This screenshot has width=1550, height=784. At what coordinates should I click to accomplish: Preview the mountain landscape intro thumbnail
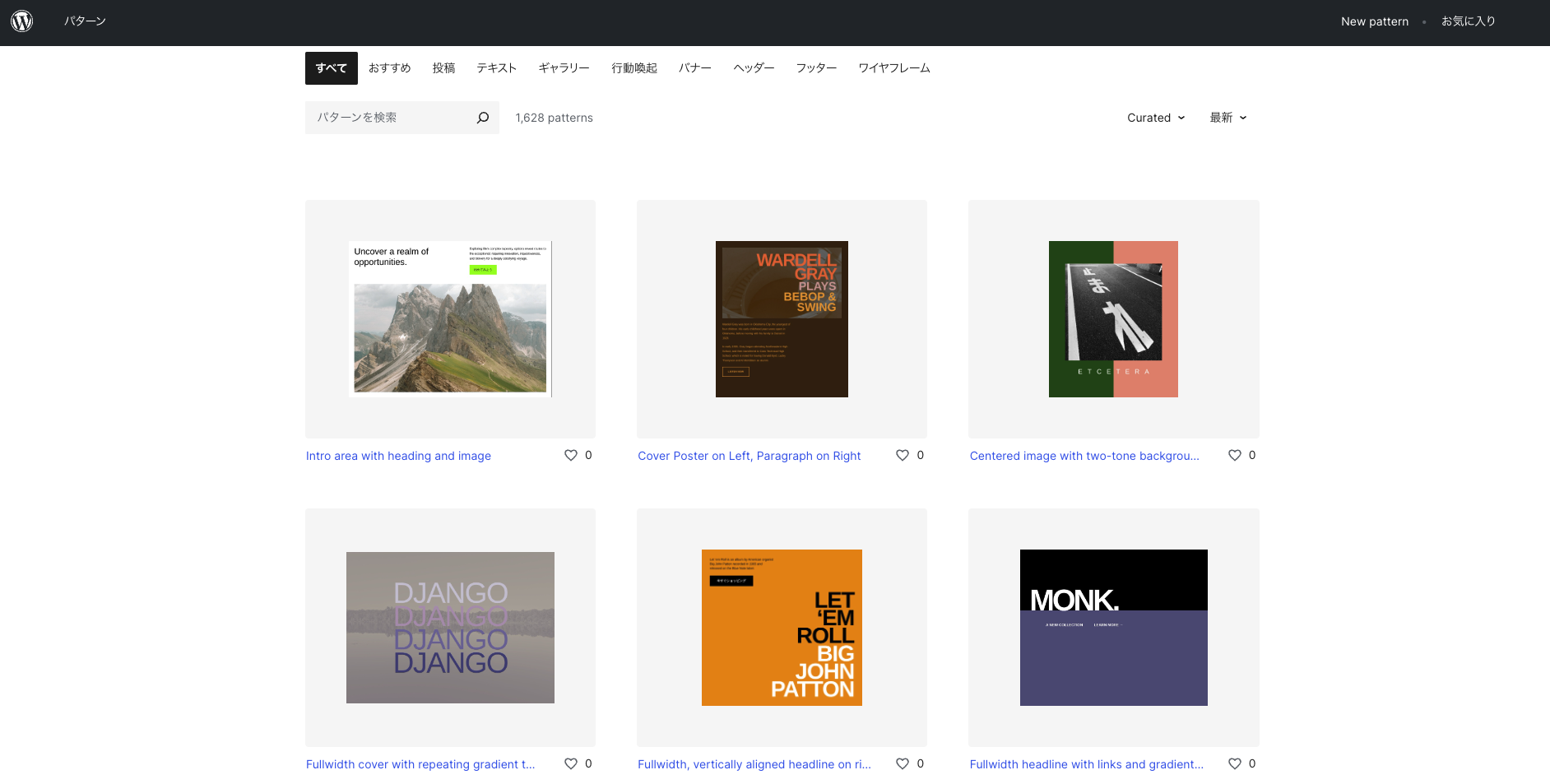[450, 319]
